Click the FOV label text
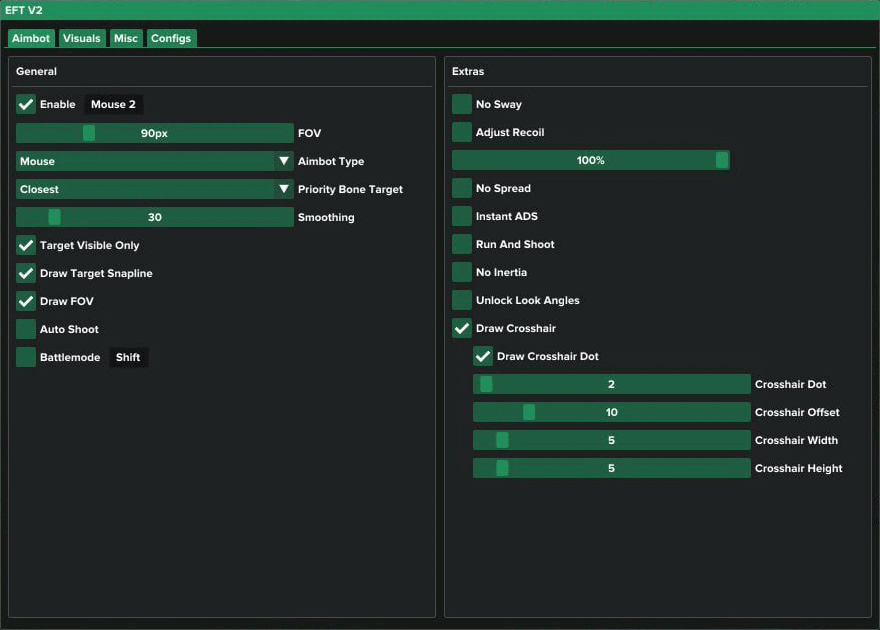880x630 pixels. (309, 133)
